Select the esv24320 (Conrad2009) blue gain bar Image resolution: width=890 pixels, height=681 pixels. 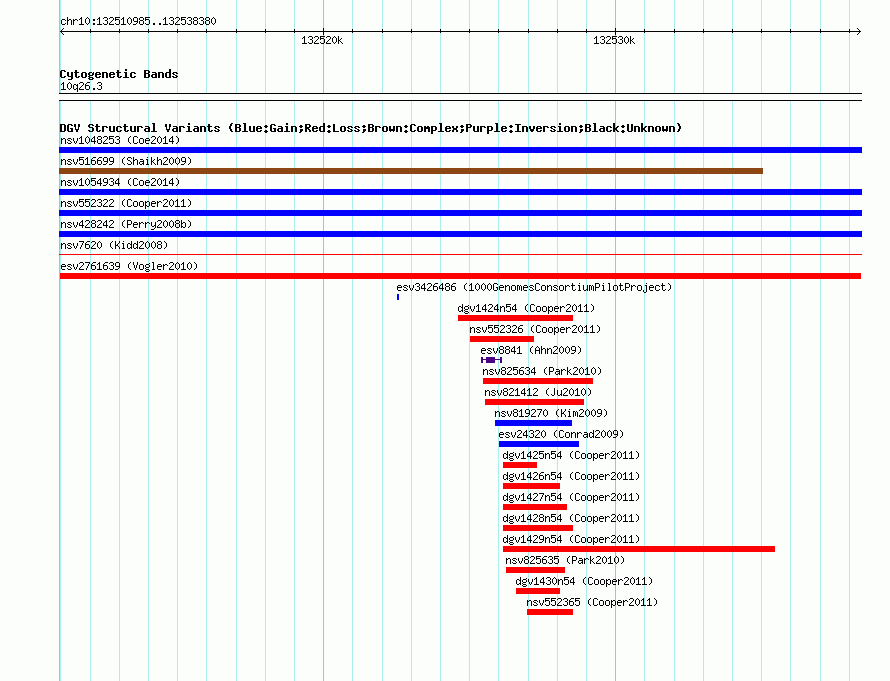539,444
